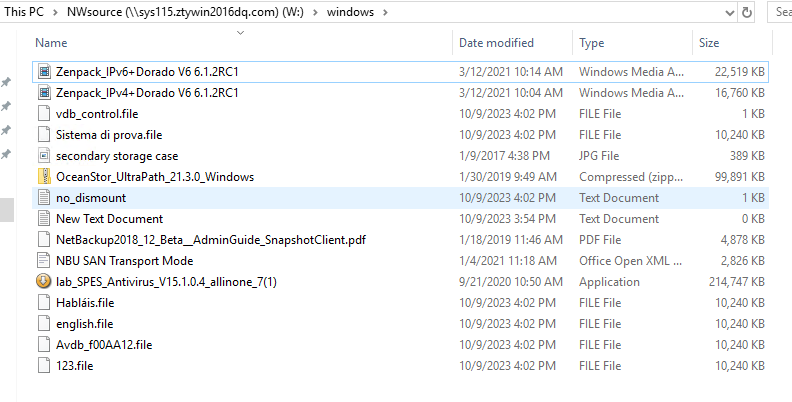
Task: Select the Zenpack_IPv6+Dorado media file icon
Action: [44, 72]
